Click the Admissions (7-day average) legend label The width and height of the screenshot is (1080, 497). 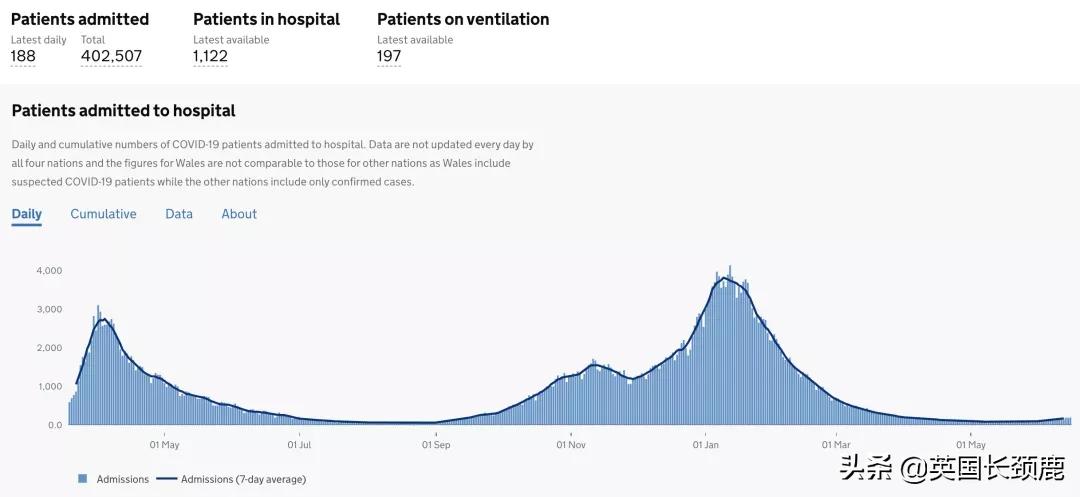click(243, 479)
